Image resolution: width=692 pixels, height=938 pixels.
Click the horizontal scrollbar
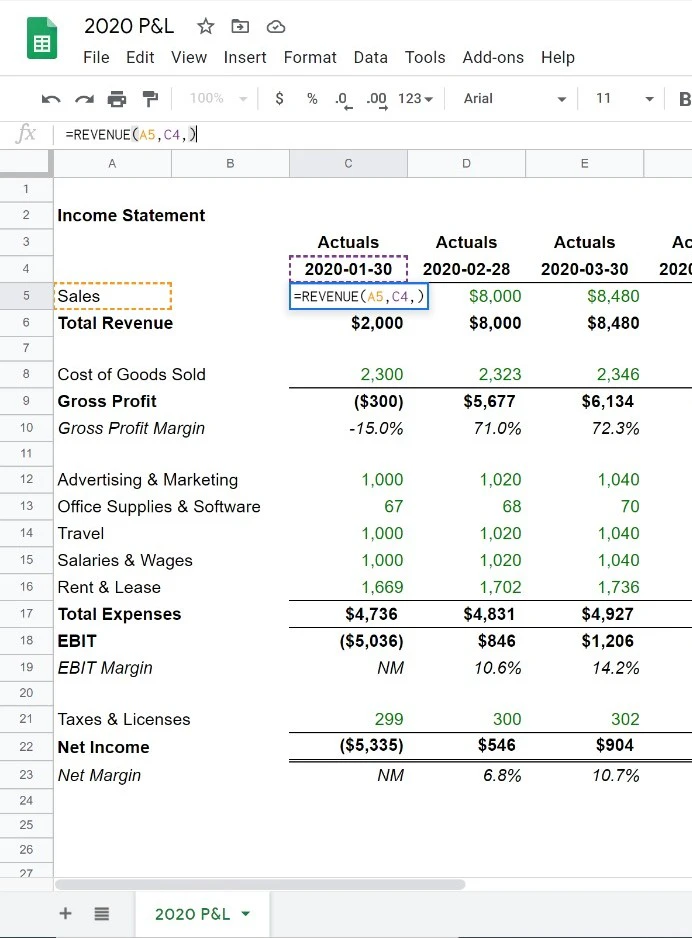[260, 884]
